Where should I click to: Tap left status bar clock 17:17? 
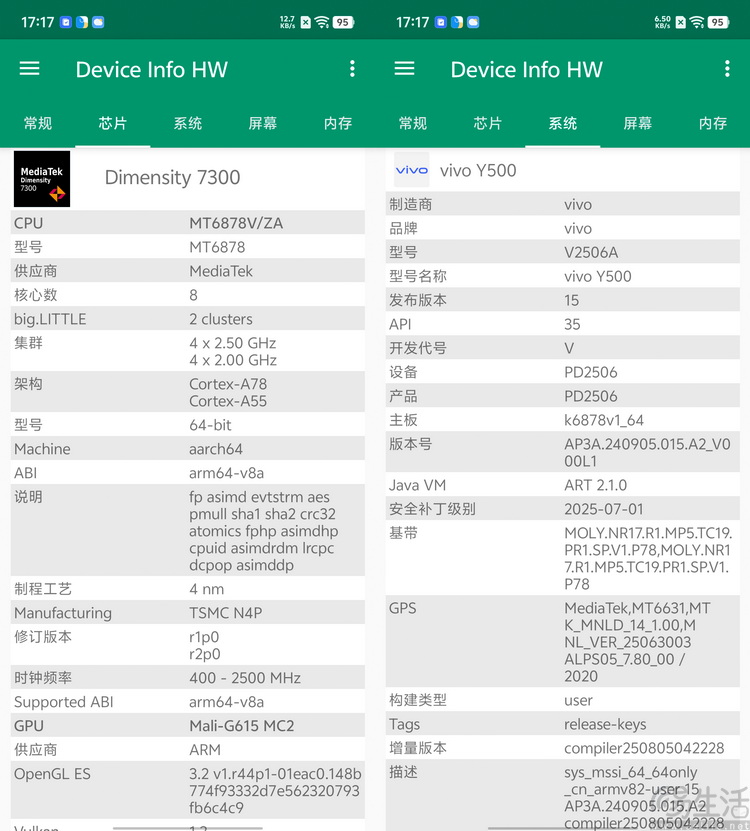(38, 22)
